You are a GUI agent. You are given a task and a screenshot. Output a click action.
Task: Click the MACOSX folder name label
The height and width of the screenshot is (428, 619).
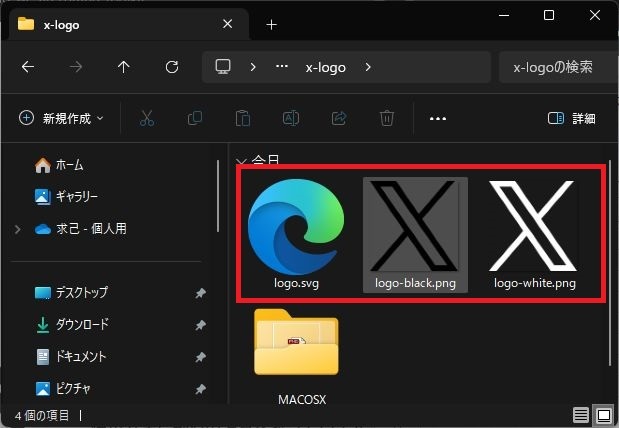[302, 400]
